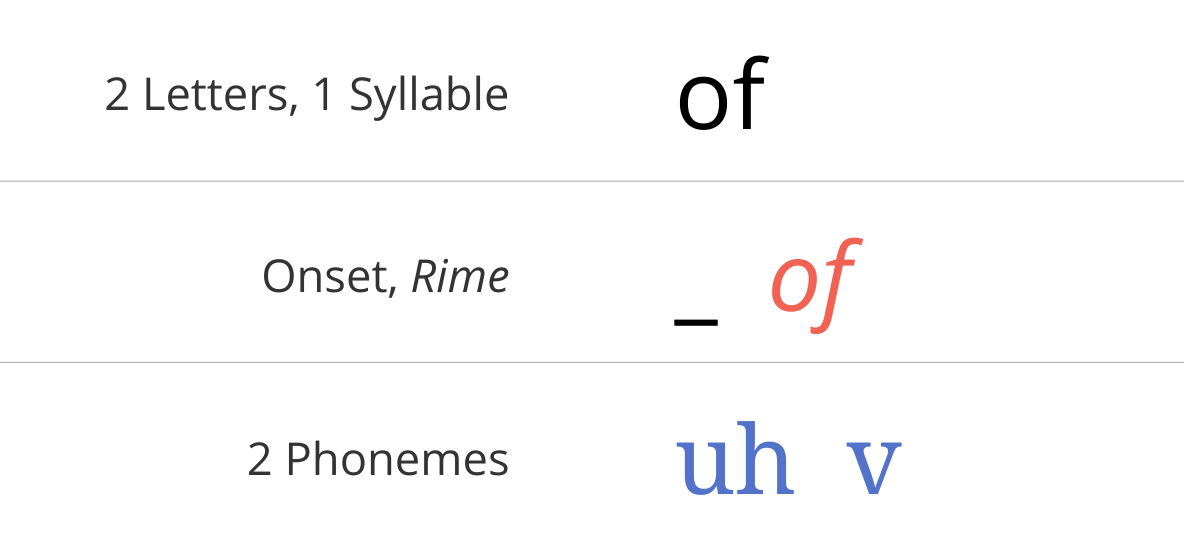Image resolution: width=1184 pixels, height=549 pixels.
Task: Click the "2 Phonemes" label
Action: (378, 459)
